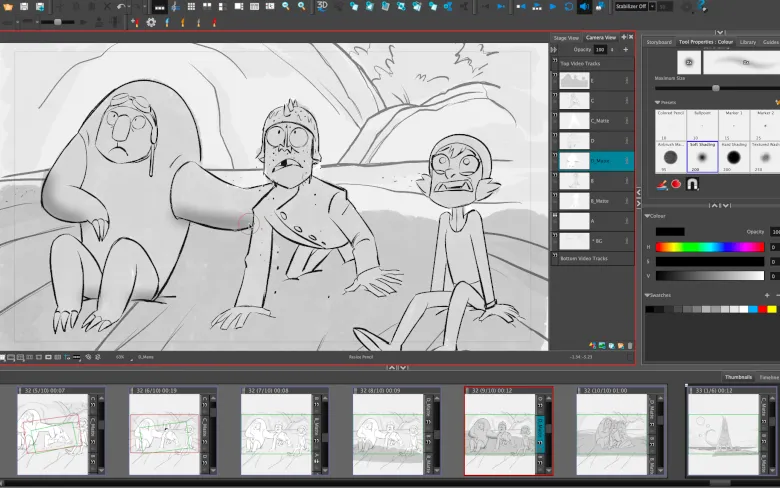Switch to the Thumbnails tab
Screen dimensions: 780x488
[738, 377]
